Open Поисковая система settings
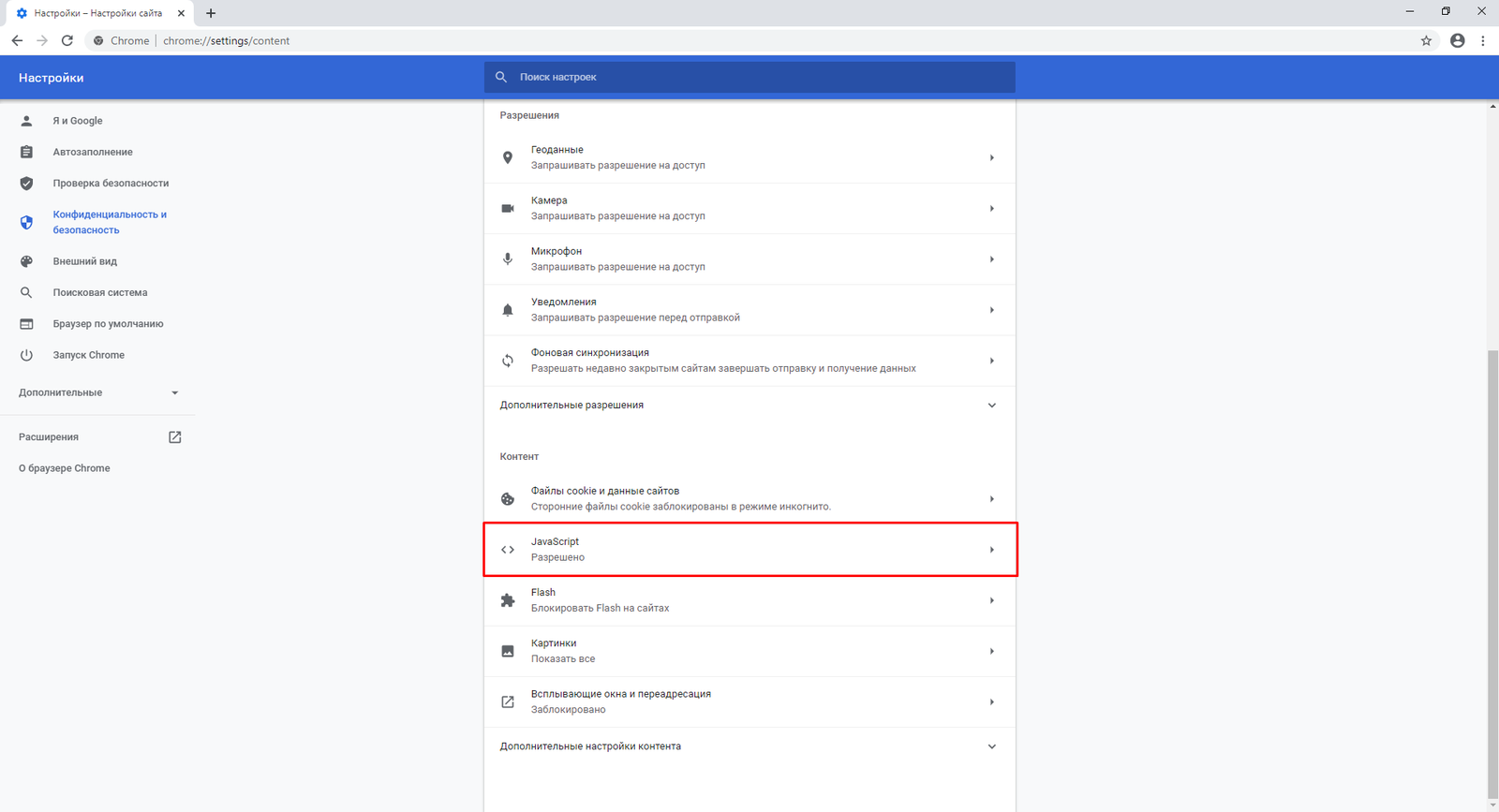Image resolution: width=1499 pixels, height=812 pixels. point(99,292)
